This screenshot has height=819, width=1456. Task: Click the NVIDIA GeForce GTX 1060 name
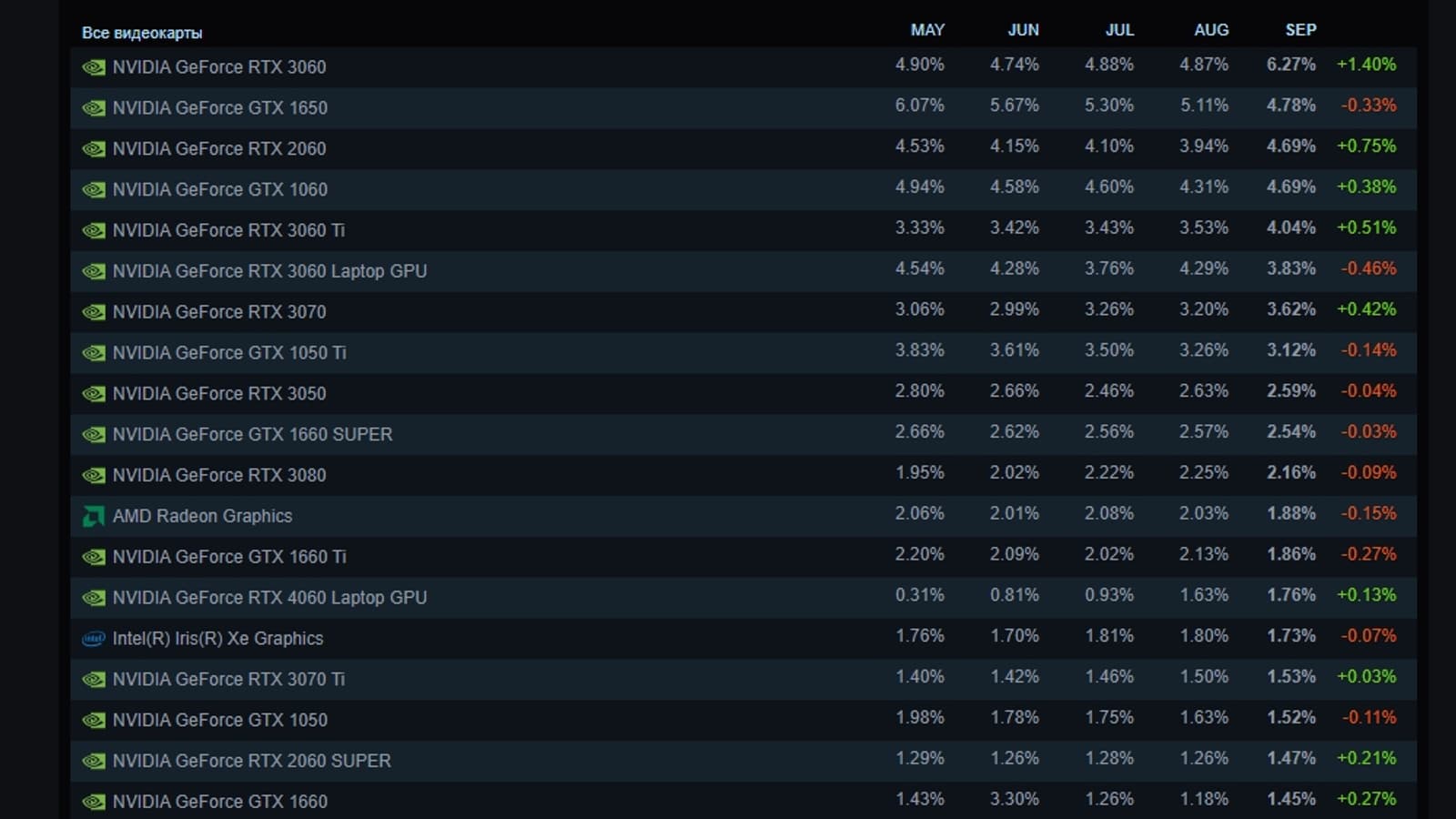click(219, 189)
